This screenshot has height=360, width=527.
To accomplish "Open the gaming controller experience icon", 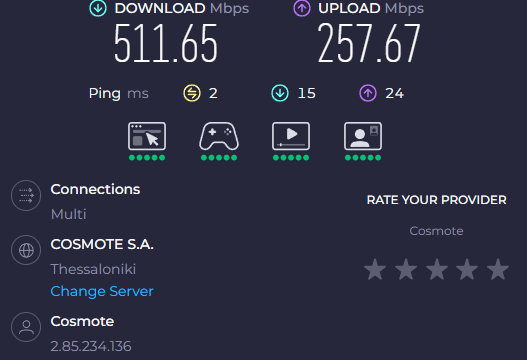I will point(219,136).
